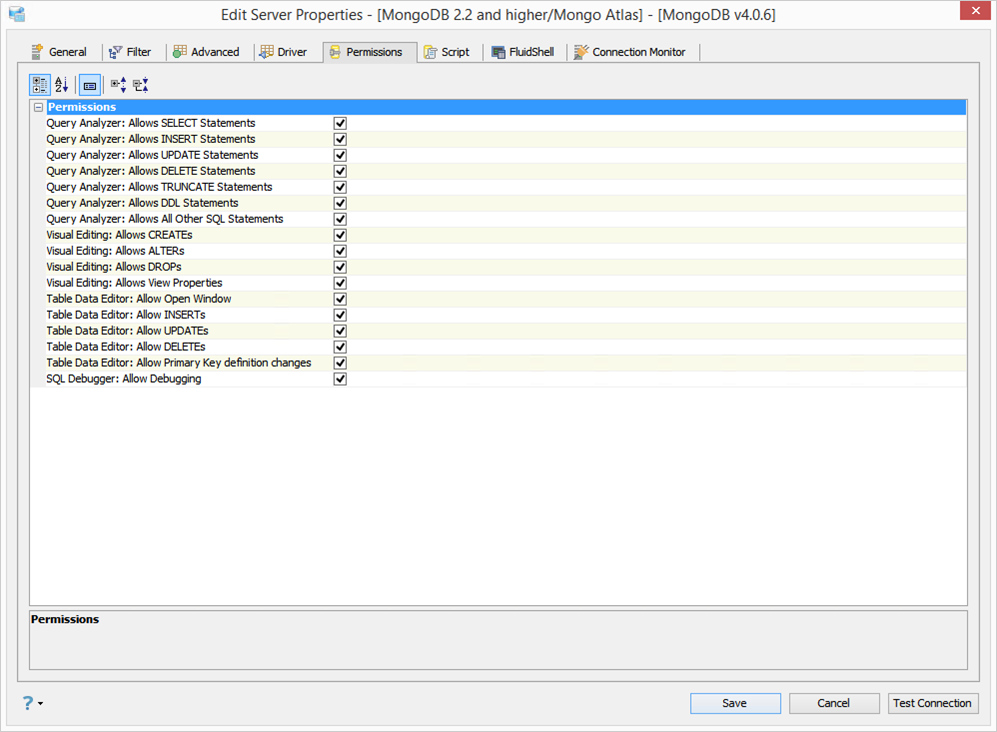Image resolution: width=997 pixels, height=732 pixels.
Task: Toggle Allows TRUNCATE Statements checkbox
Action: (x=340, y=187)
